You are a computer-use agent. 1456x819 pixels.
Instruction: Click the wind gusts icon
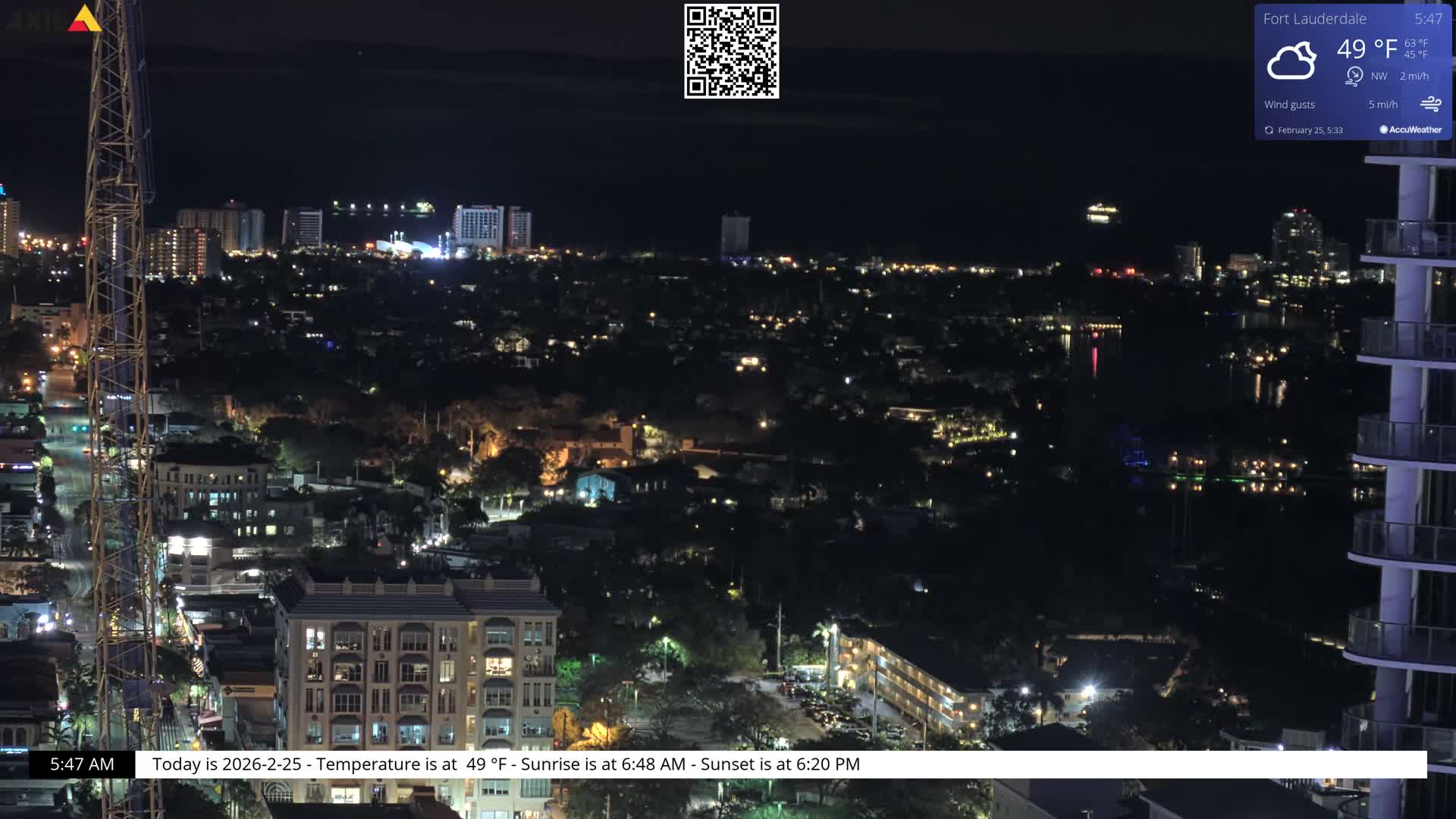[1430, 104]
